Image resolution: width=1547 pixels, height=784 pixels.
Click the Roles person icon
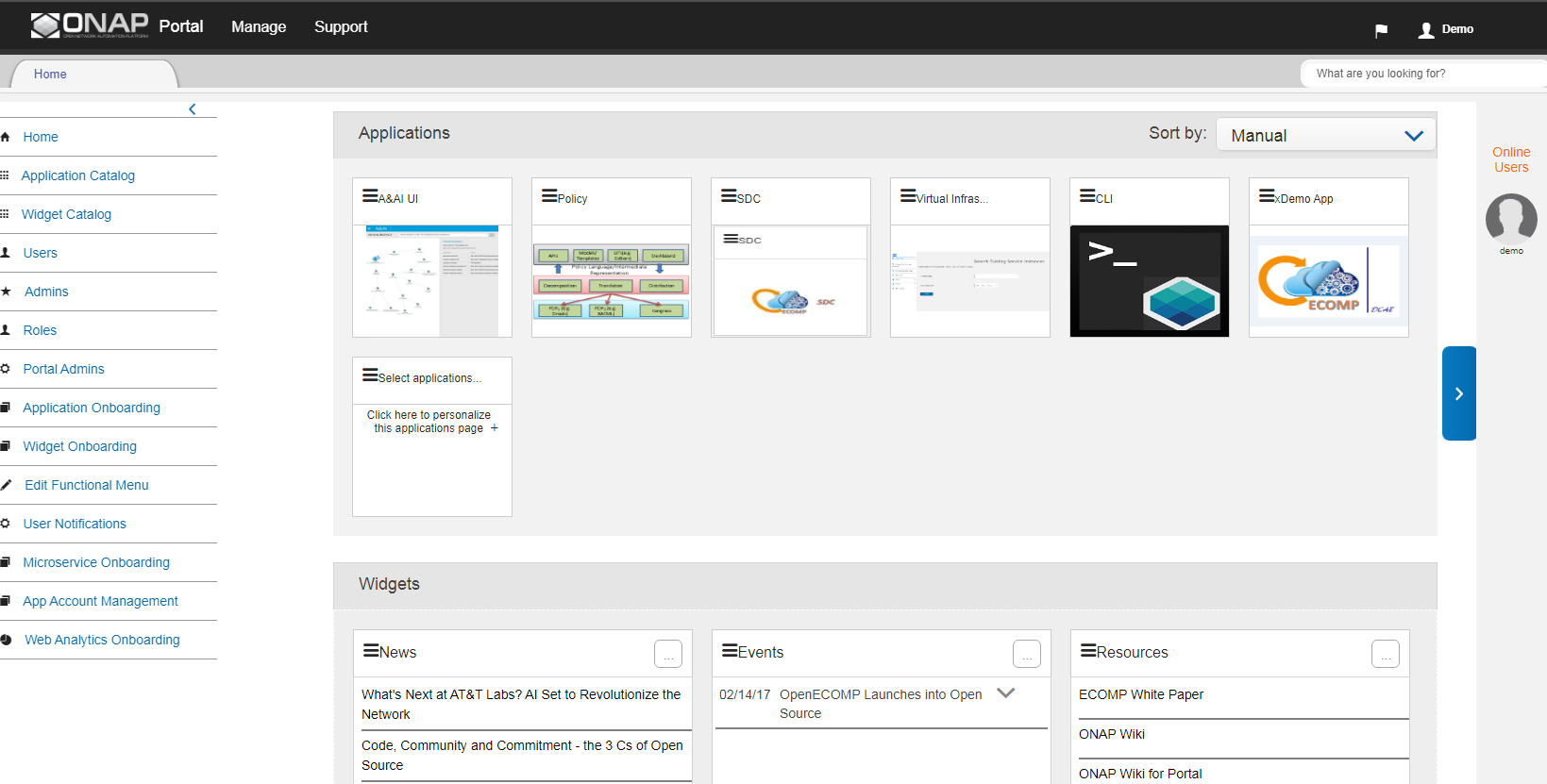[x=5, y=330]
